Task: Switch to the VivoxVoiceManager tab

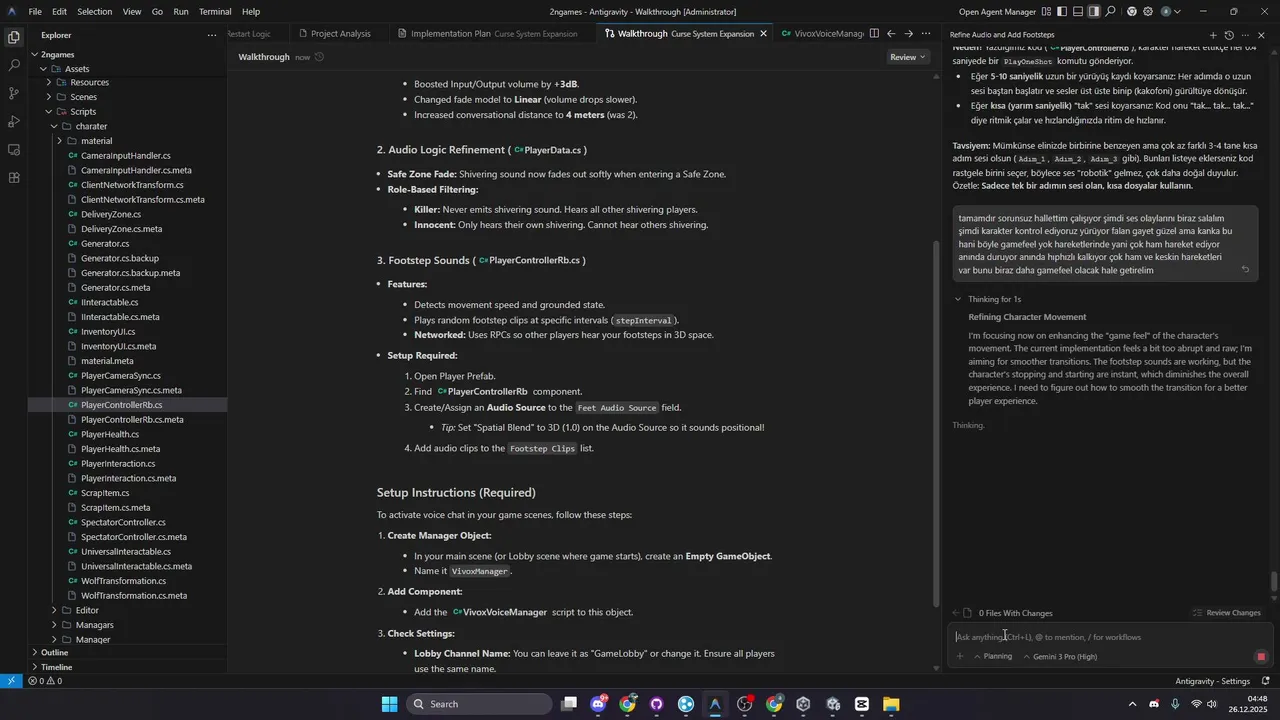Action: pyautogui.click(x=821, y=33)
